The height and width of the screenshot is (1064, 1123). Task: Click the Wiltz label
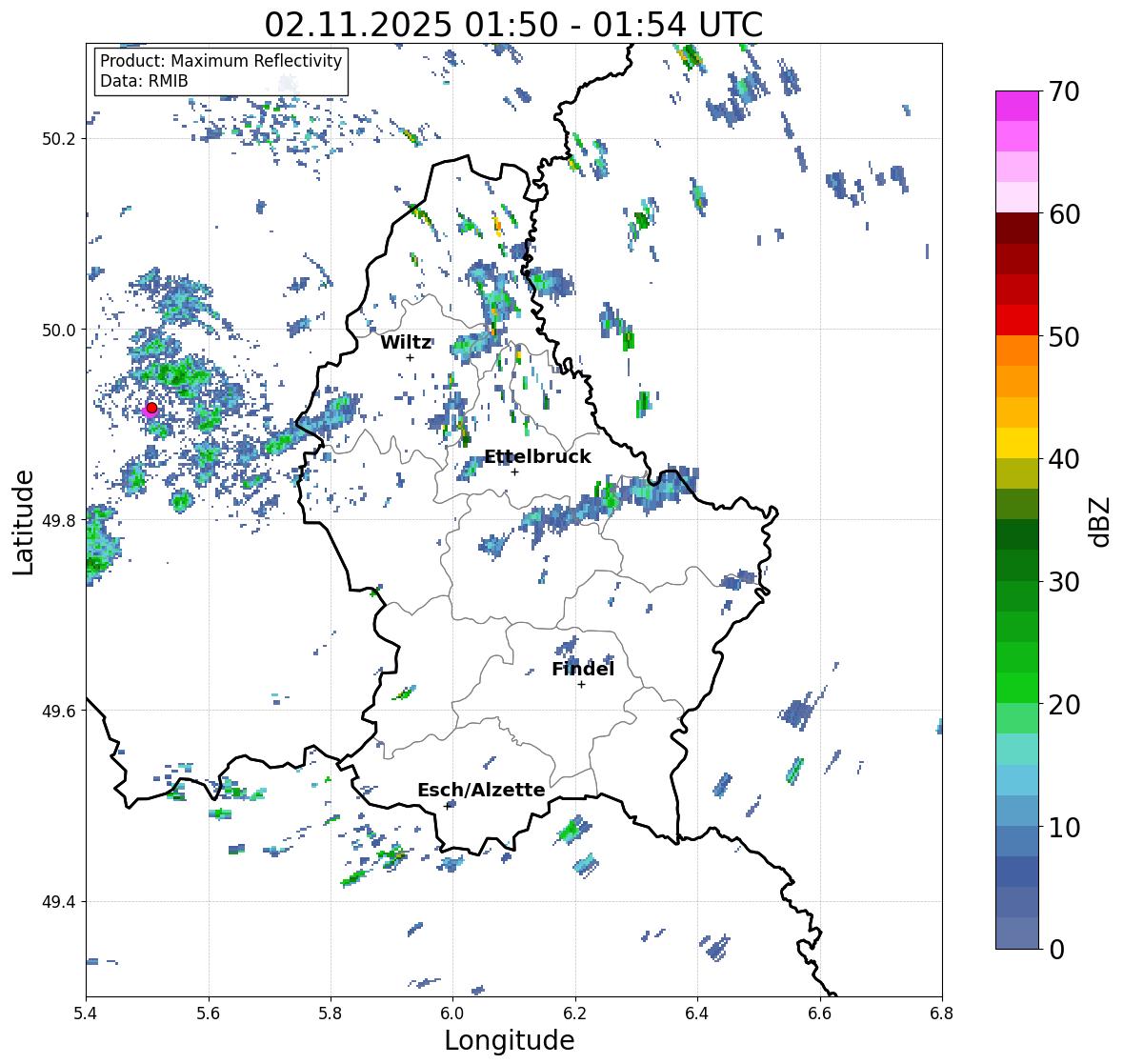(x=406, y=342)
